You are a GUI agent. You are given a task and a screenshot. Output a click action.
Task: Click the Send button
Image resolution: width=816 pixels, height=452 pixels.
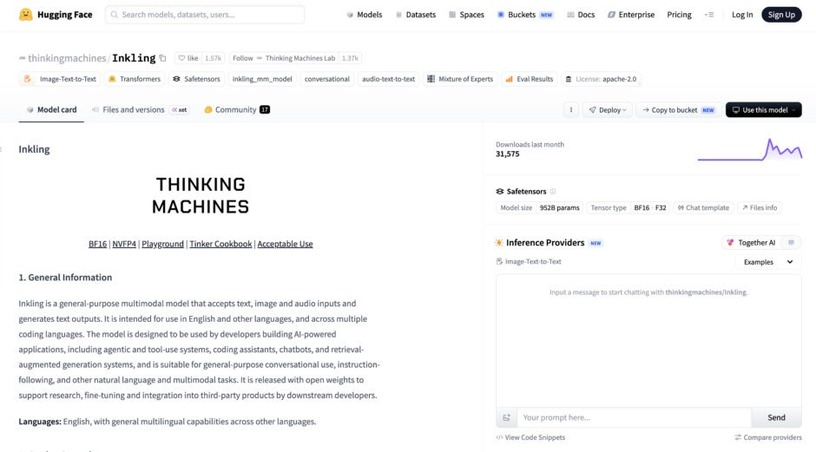point(776,418)
